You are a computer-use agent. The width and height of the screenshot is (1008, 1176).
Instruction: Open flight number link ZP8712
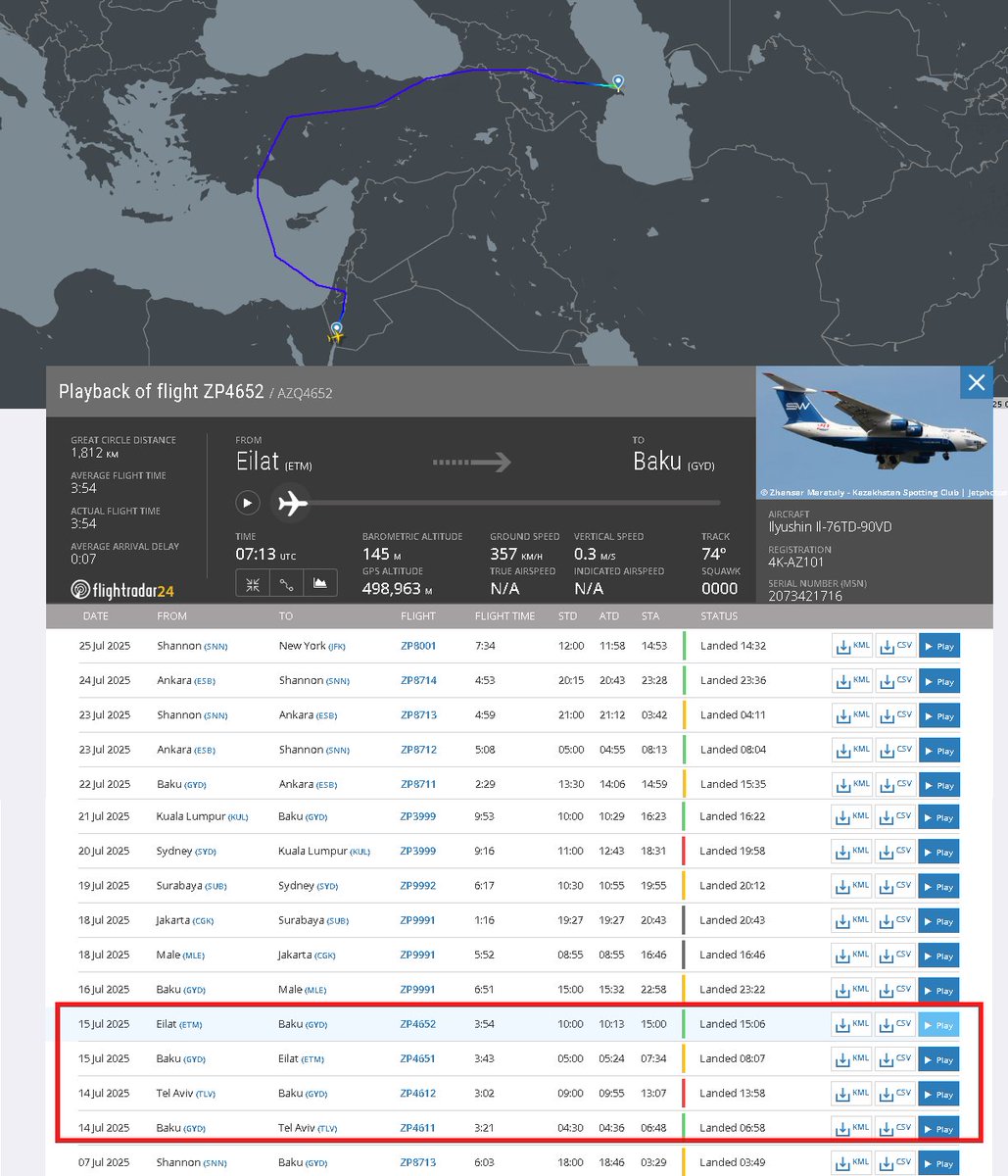point(418,750)
